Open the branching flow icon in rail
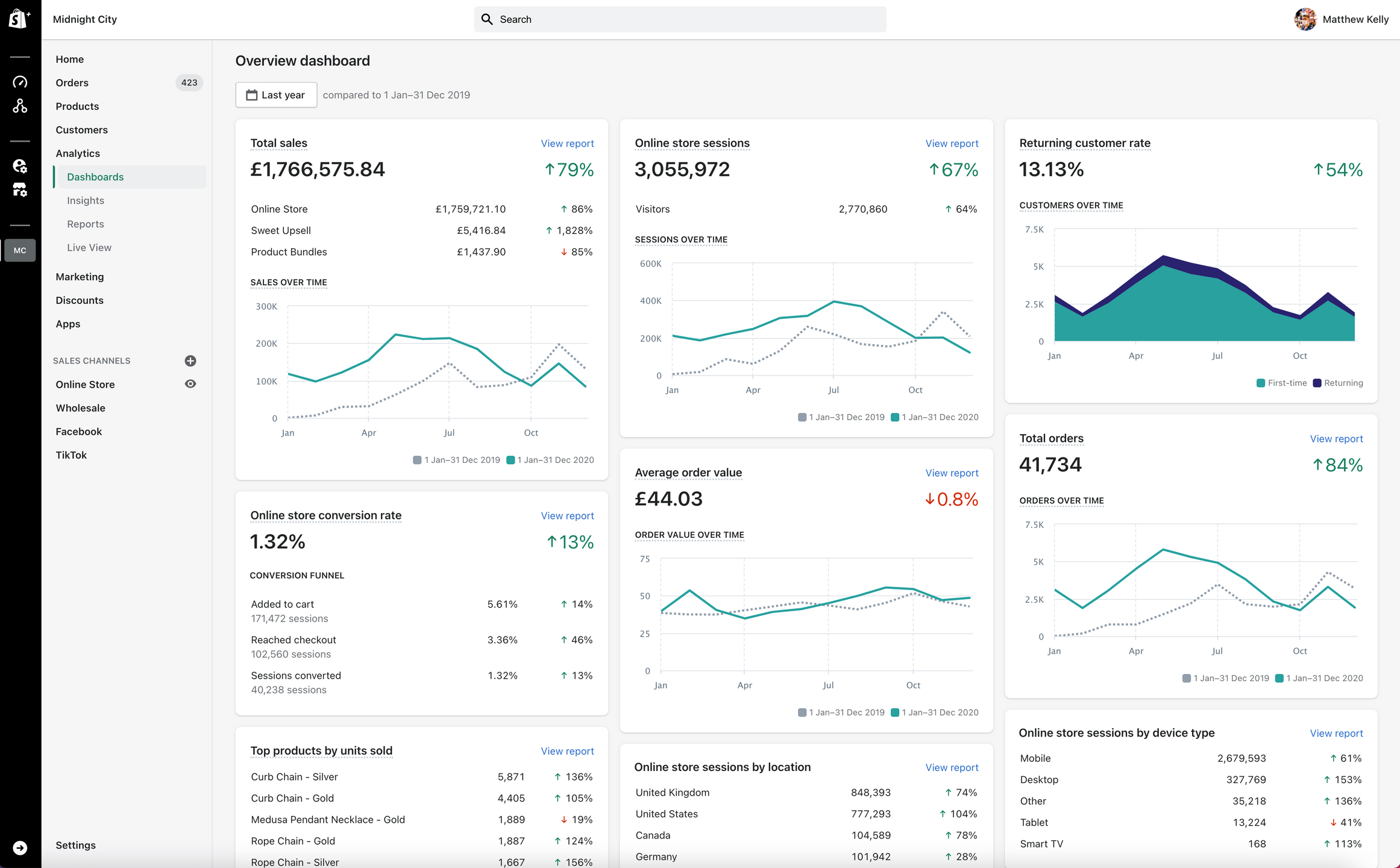This screenshot has width=1400, height=868. click(20, 106)
